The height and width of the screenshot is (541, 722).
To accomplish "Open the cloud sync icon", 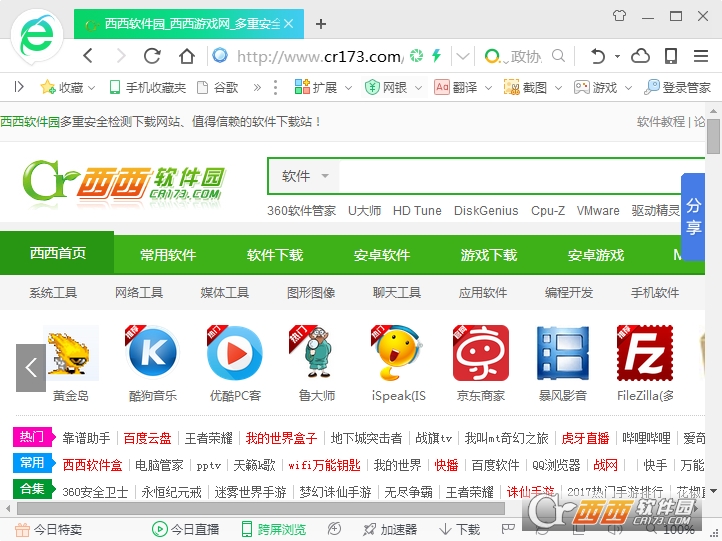I will point(640,56).
